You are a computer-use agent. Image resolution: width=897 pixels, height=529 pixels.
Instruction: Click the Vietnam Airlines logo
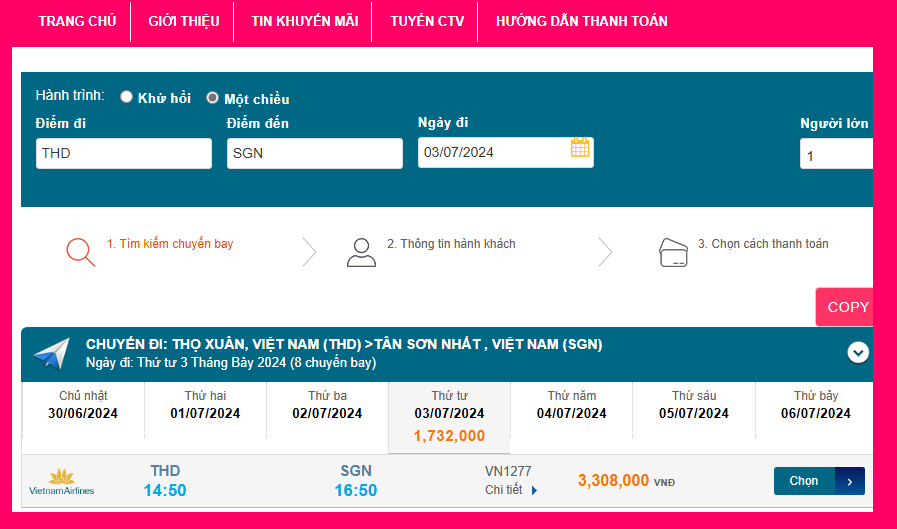click(62, 482)
